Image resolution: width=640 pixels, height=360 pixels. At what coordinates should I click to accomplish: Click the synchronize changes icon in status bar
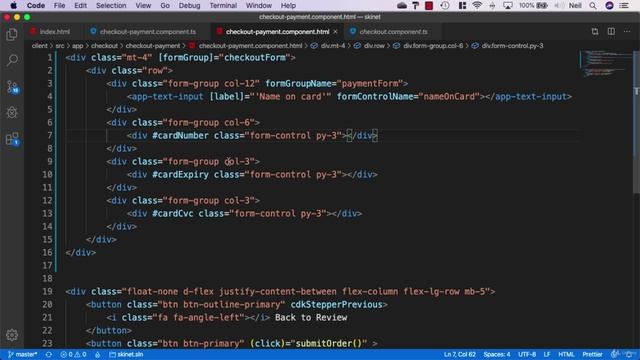coord(49,354)
